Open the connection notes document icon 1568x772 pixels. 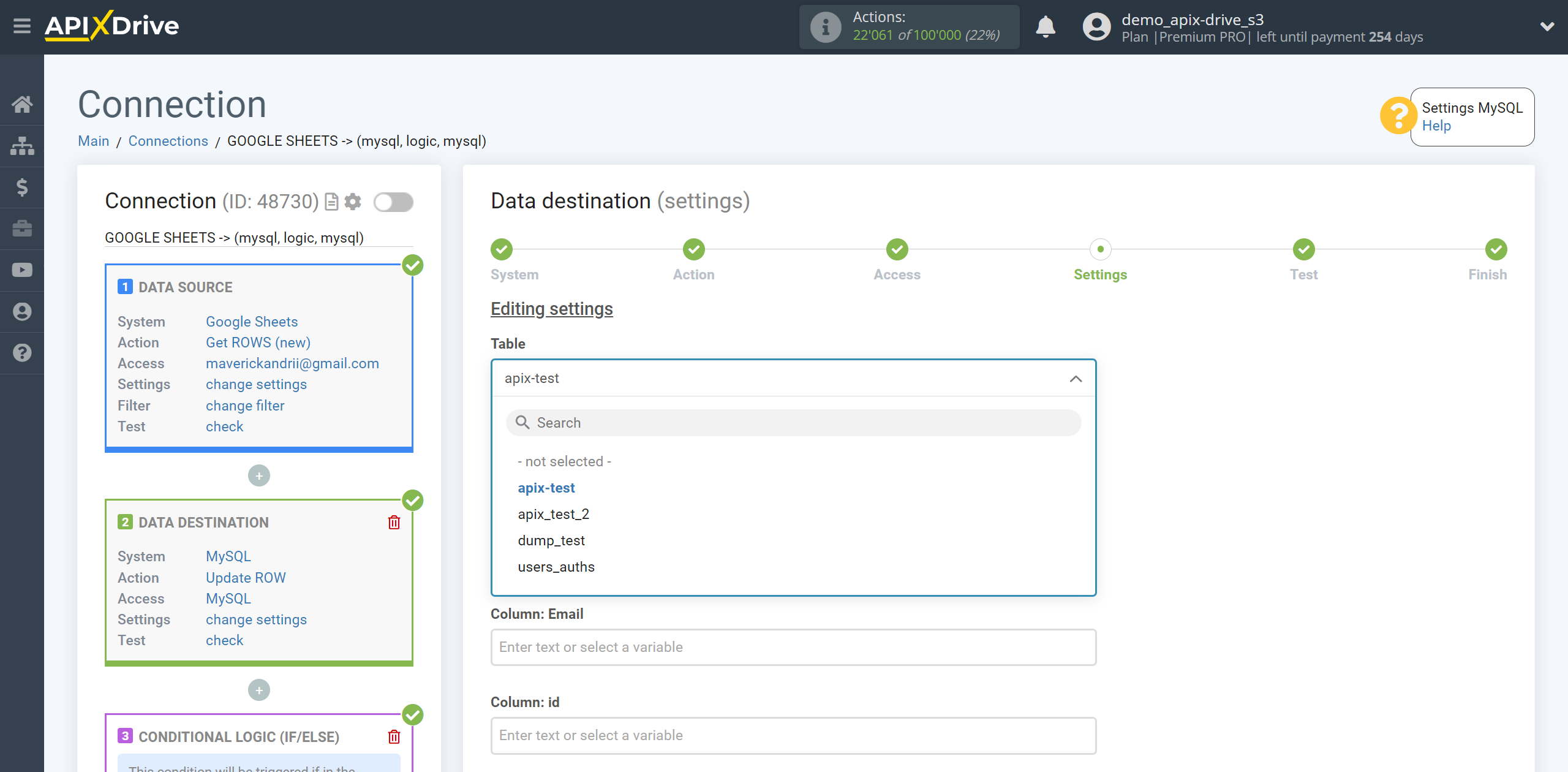click(x=331, y=202)
